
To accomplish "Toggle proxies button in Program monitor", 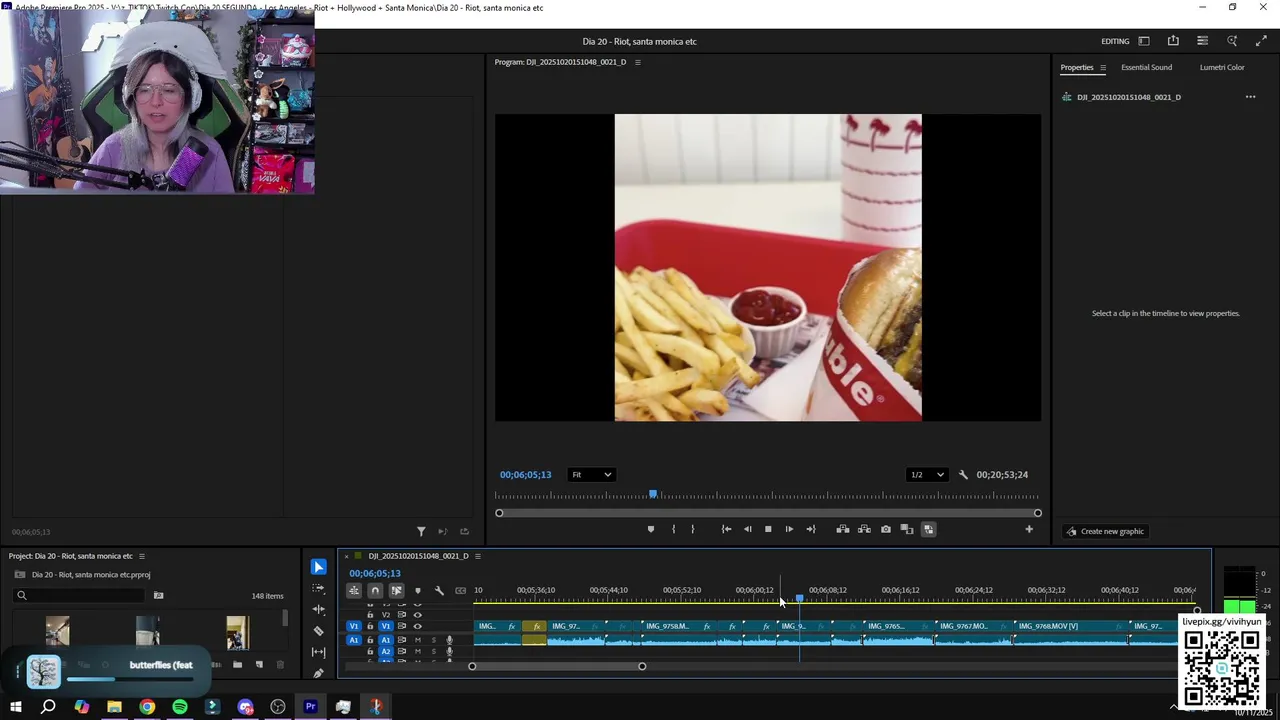I will click(929, 529).
